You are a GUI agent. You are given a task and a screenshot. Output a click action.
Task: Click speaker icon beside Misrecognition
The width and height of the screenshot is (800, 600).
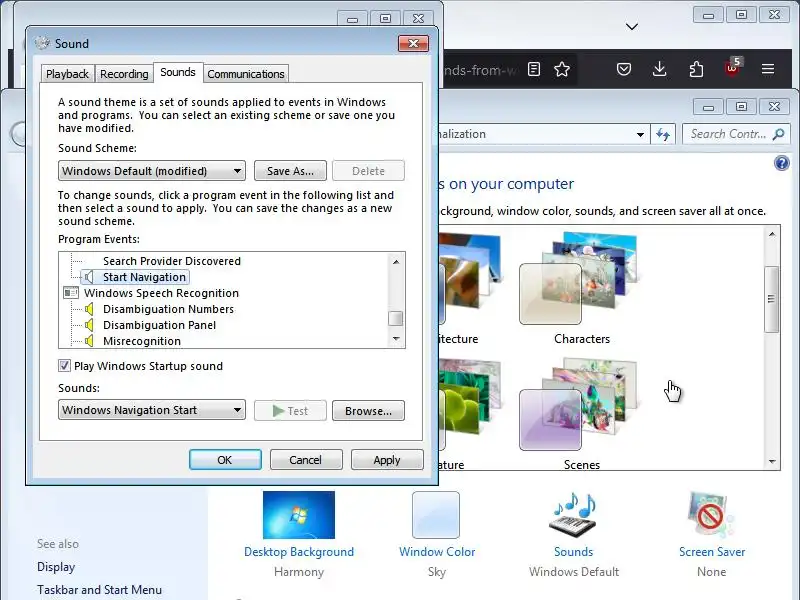coord(89,341)
